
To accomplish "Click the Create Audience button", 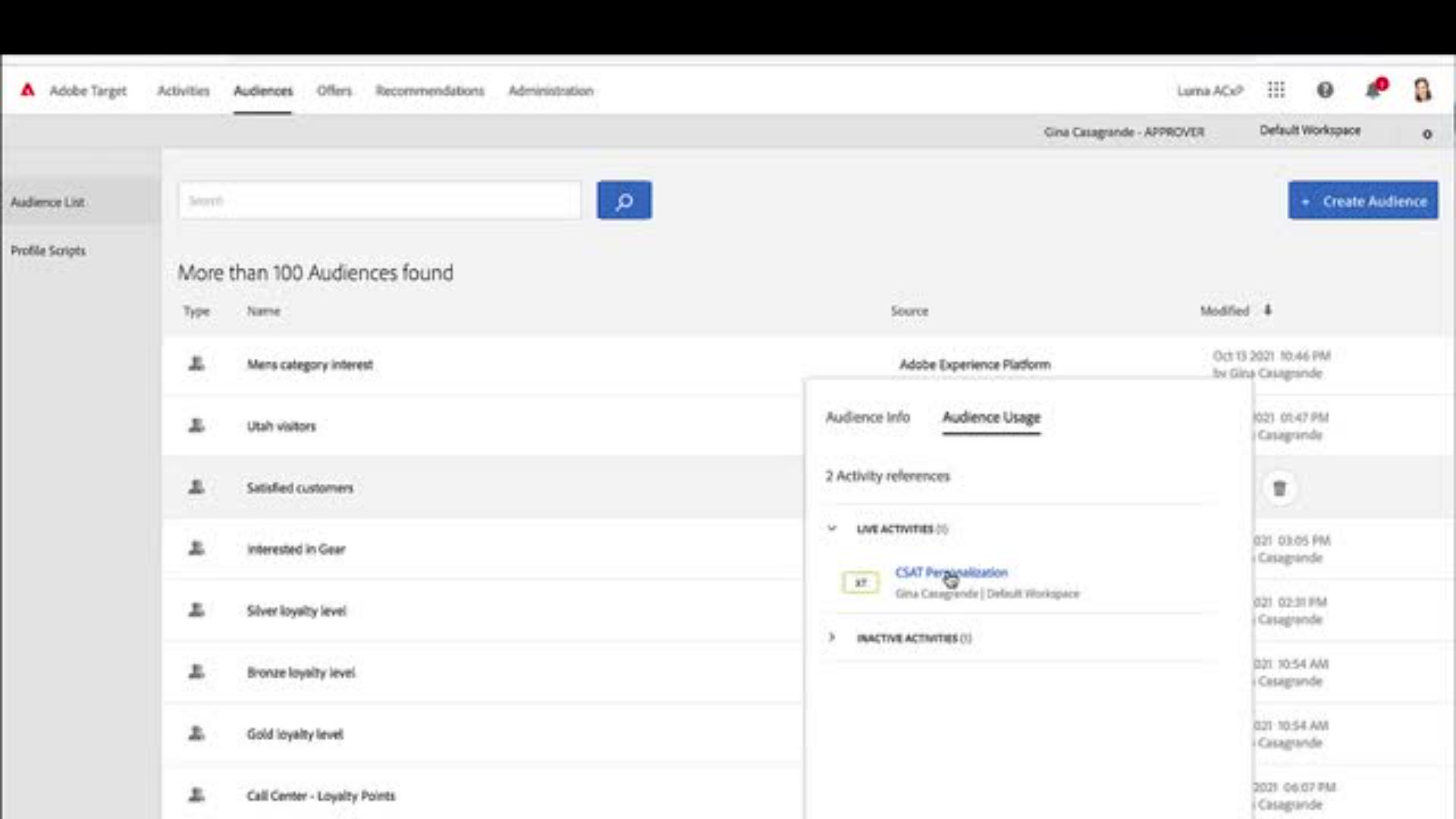I will click(x=1363, y=200).
